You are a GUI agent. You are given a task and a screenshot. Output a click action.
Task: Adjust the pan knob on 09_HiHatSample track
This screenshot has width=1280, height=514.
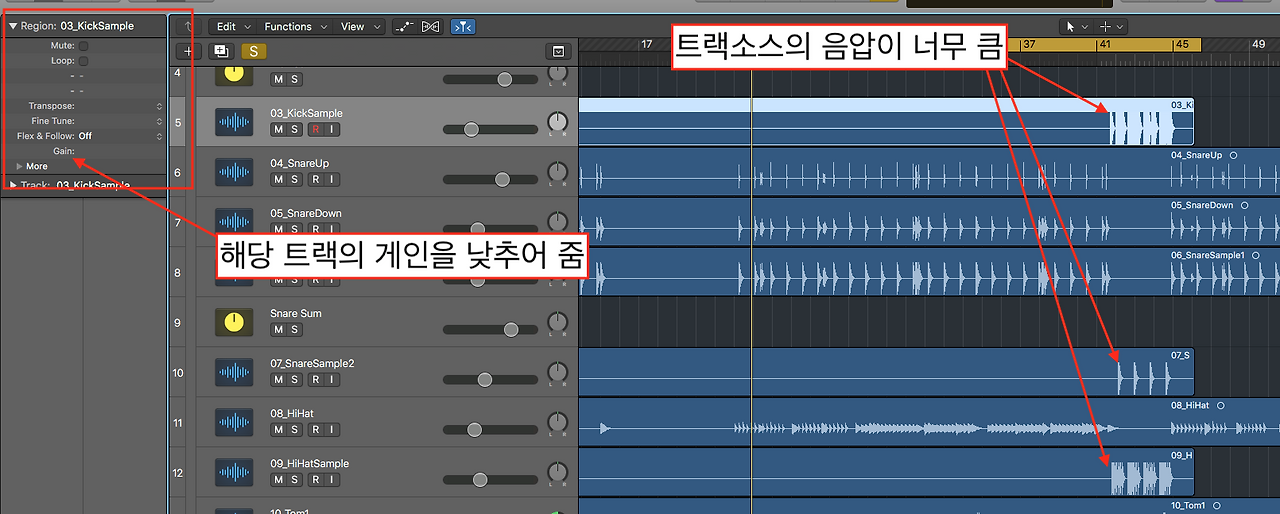[557, 473]
